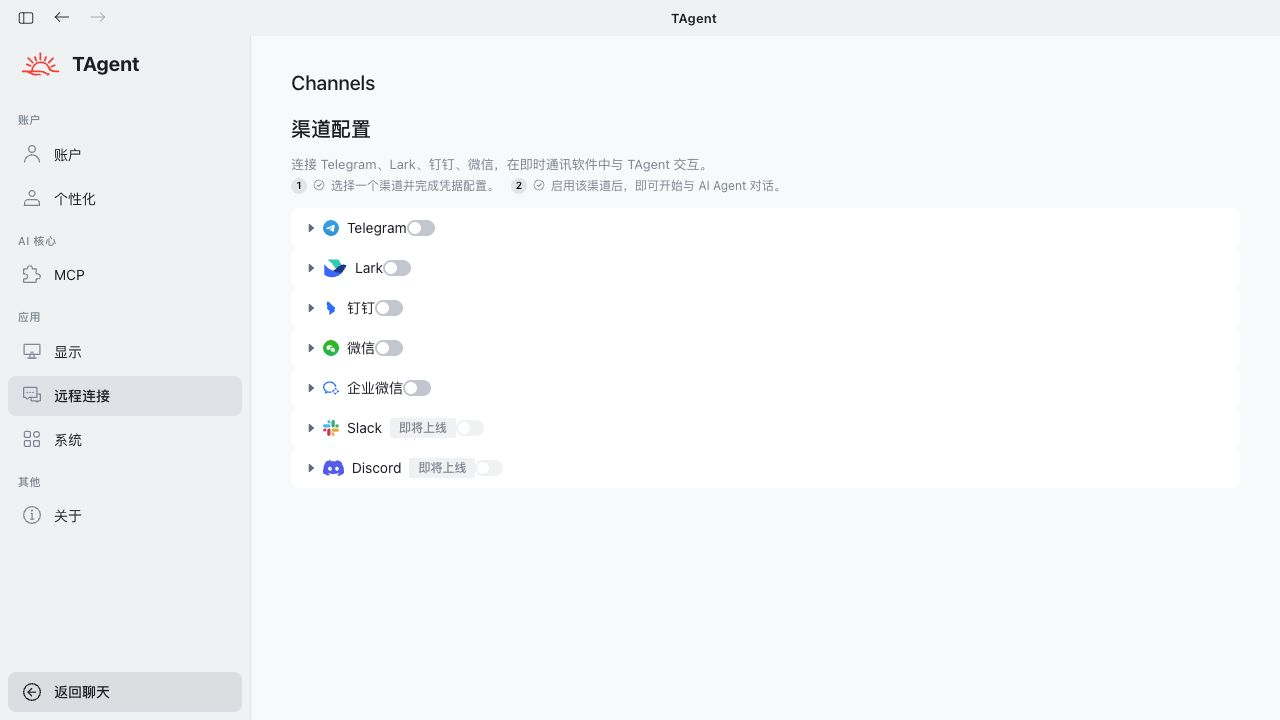Click the Discord logo

(x=333, y=468)
